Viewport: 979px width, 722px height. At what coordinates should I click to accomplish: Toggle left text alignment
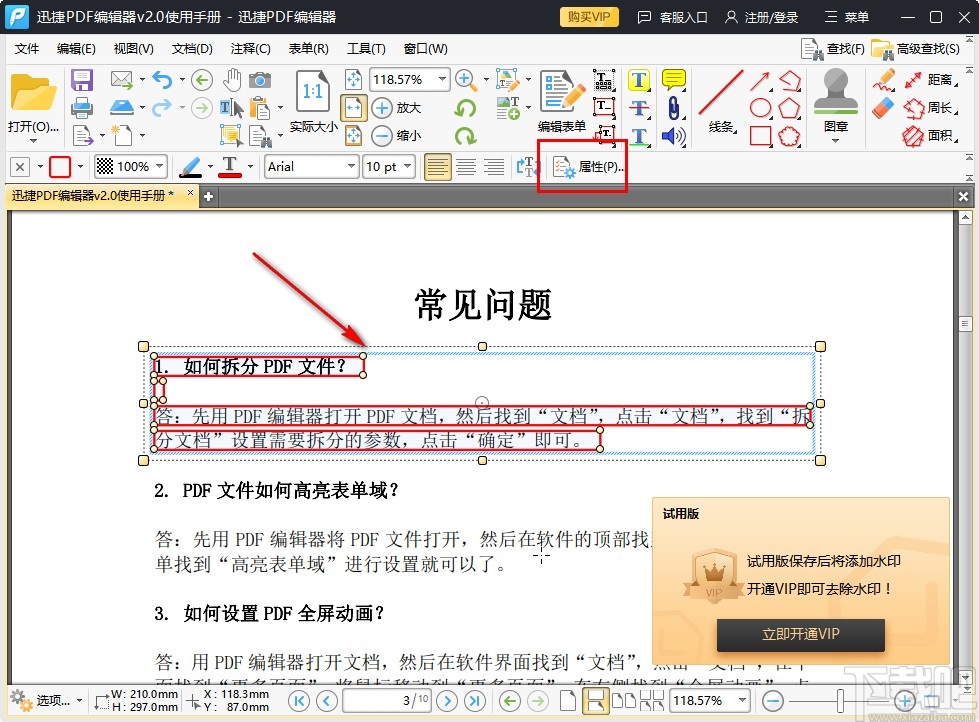pyautogui.click(x=437, y=166)
